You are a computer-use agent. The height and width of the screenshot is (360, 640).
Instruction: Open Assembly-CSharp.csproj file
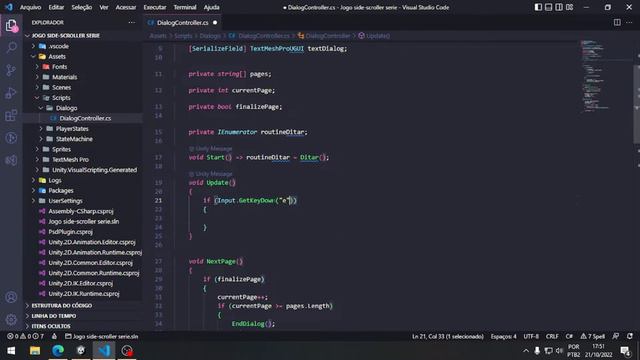tap(82, 211)
